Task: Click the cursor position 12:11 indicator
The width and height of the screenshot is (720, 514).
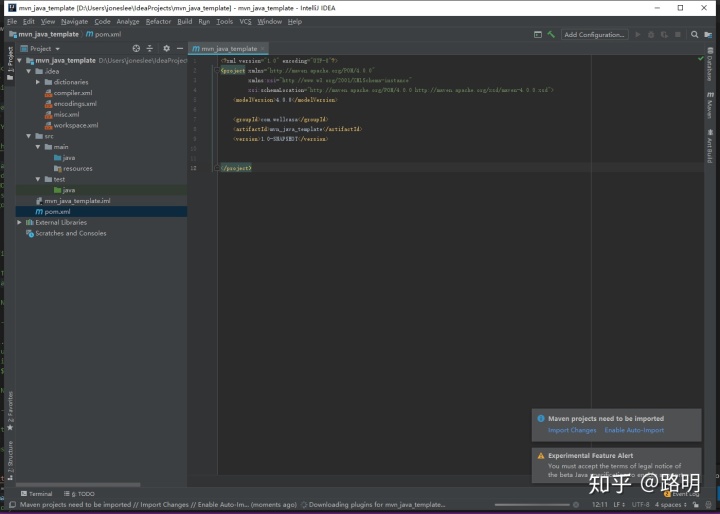Action: tap(599, 505)
